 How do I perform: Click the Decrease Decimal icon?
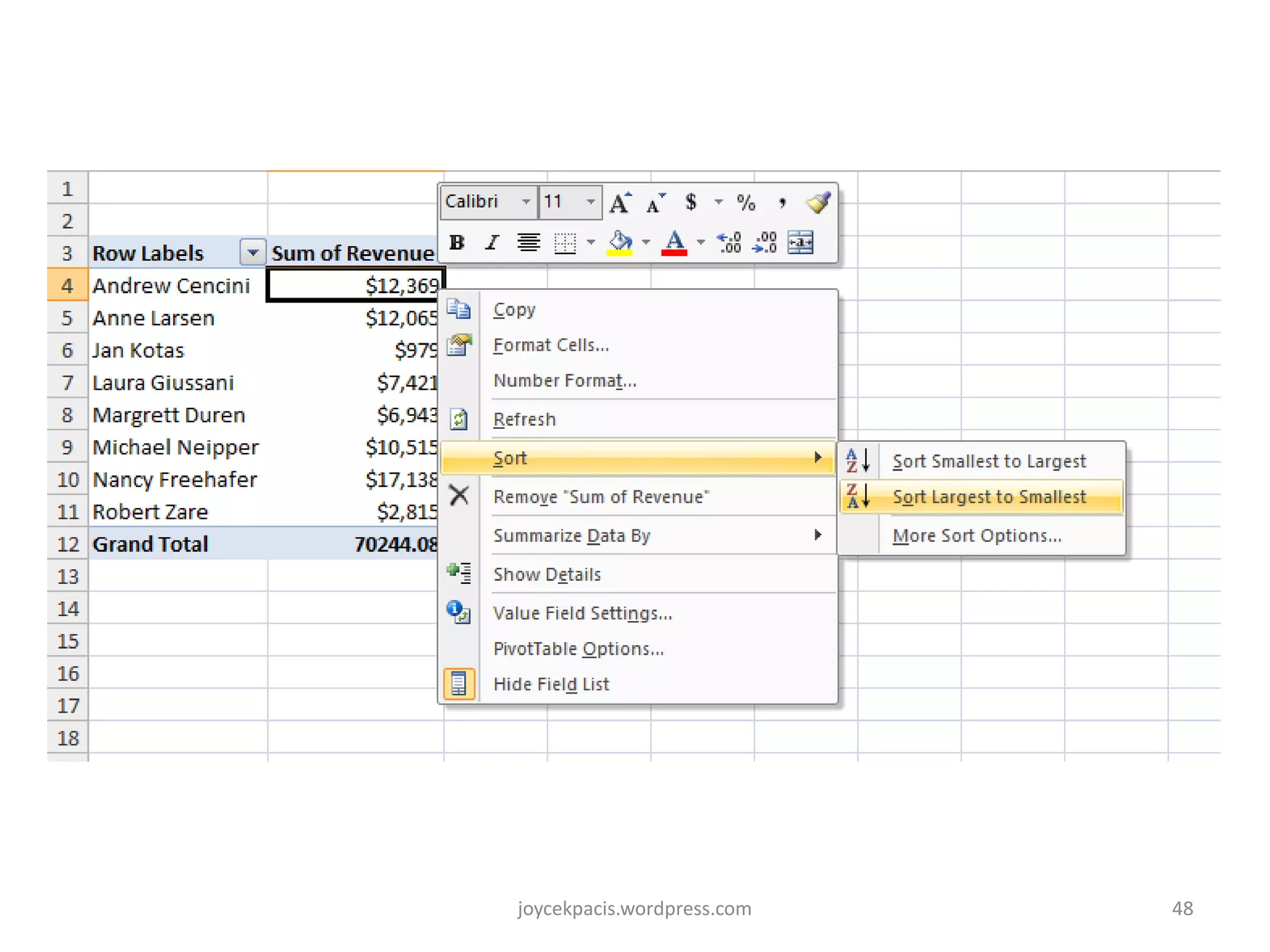pyautogui.click(x=765, y=242)
